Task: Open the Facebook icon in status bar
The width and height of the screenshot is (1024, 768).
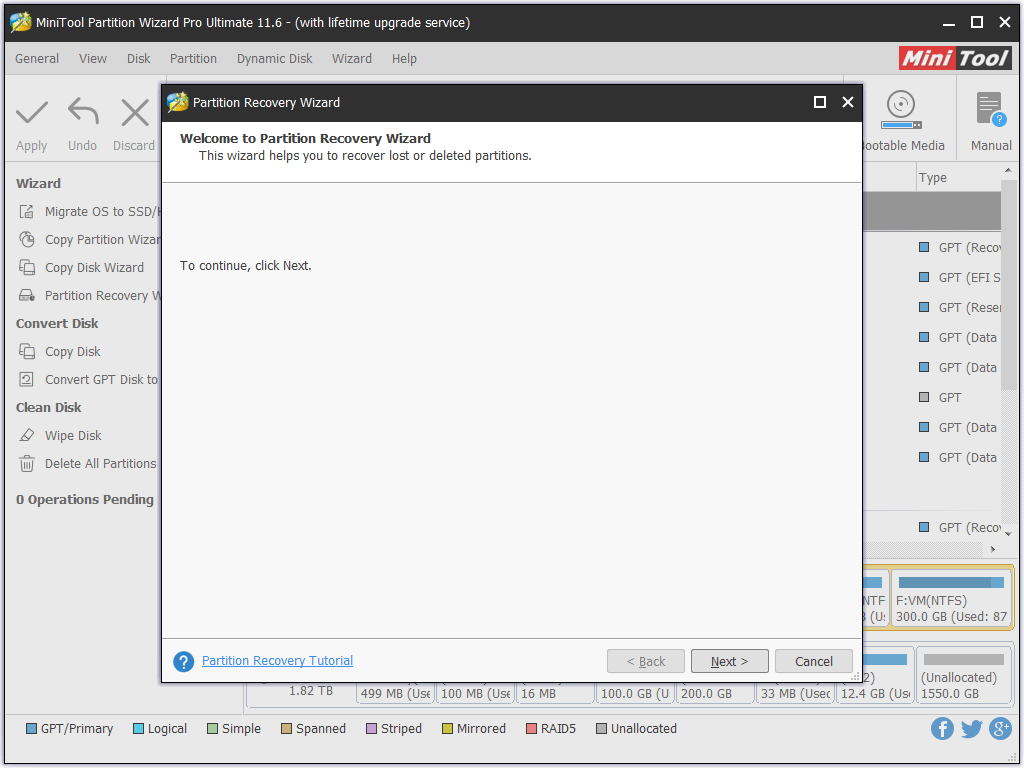Action: (942, 728)
